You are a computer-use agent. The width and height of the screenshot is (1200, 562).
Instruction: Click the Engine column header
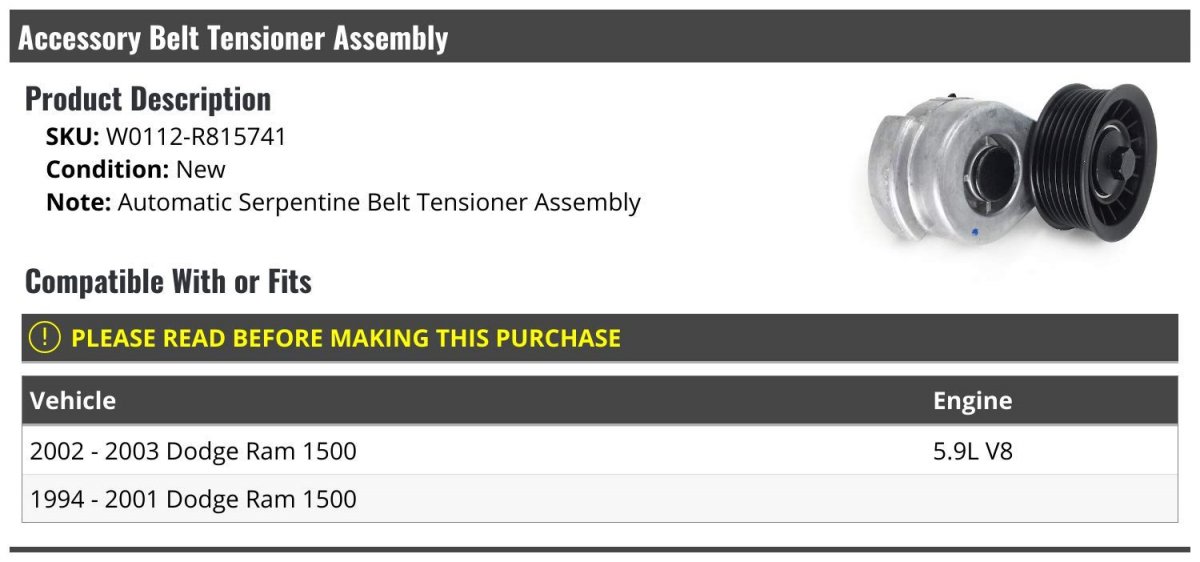point(972,401)
